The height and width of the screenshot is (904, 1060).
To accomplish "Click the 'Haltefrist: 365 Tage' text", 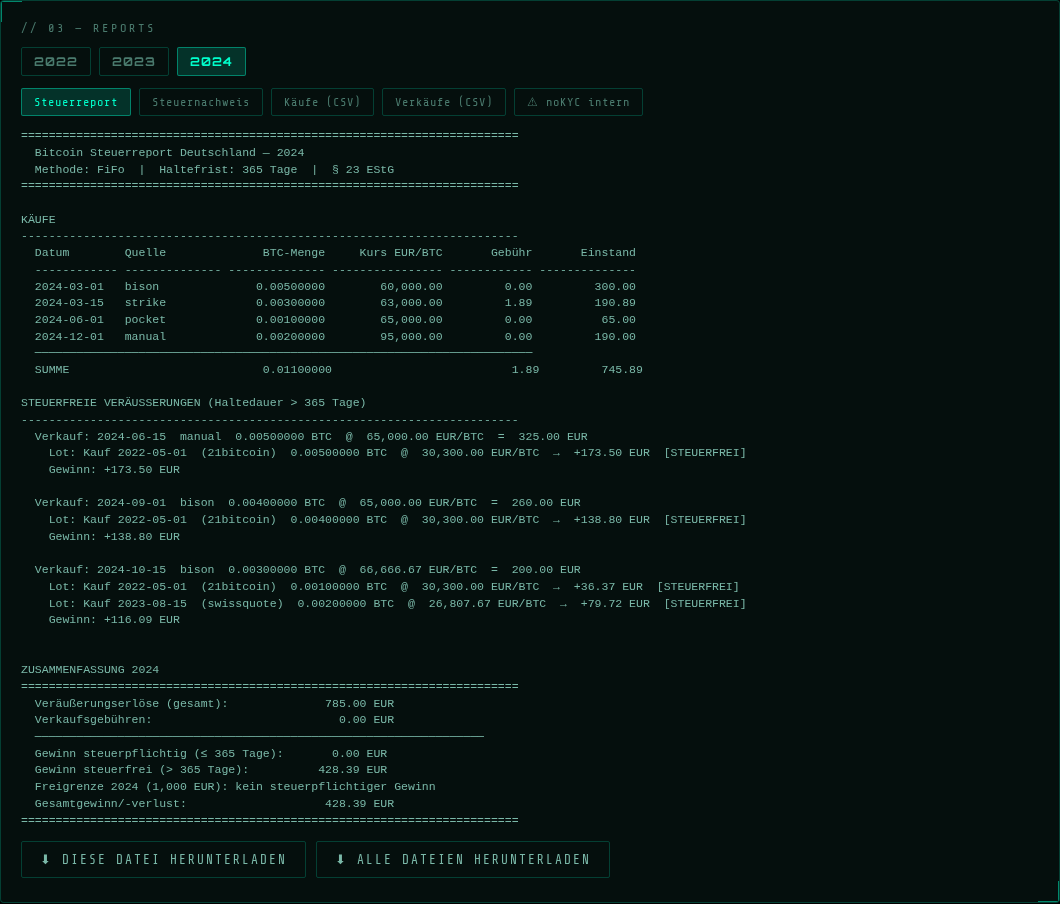I will 228,170.
